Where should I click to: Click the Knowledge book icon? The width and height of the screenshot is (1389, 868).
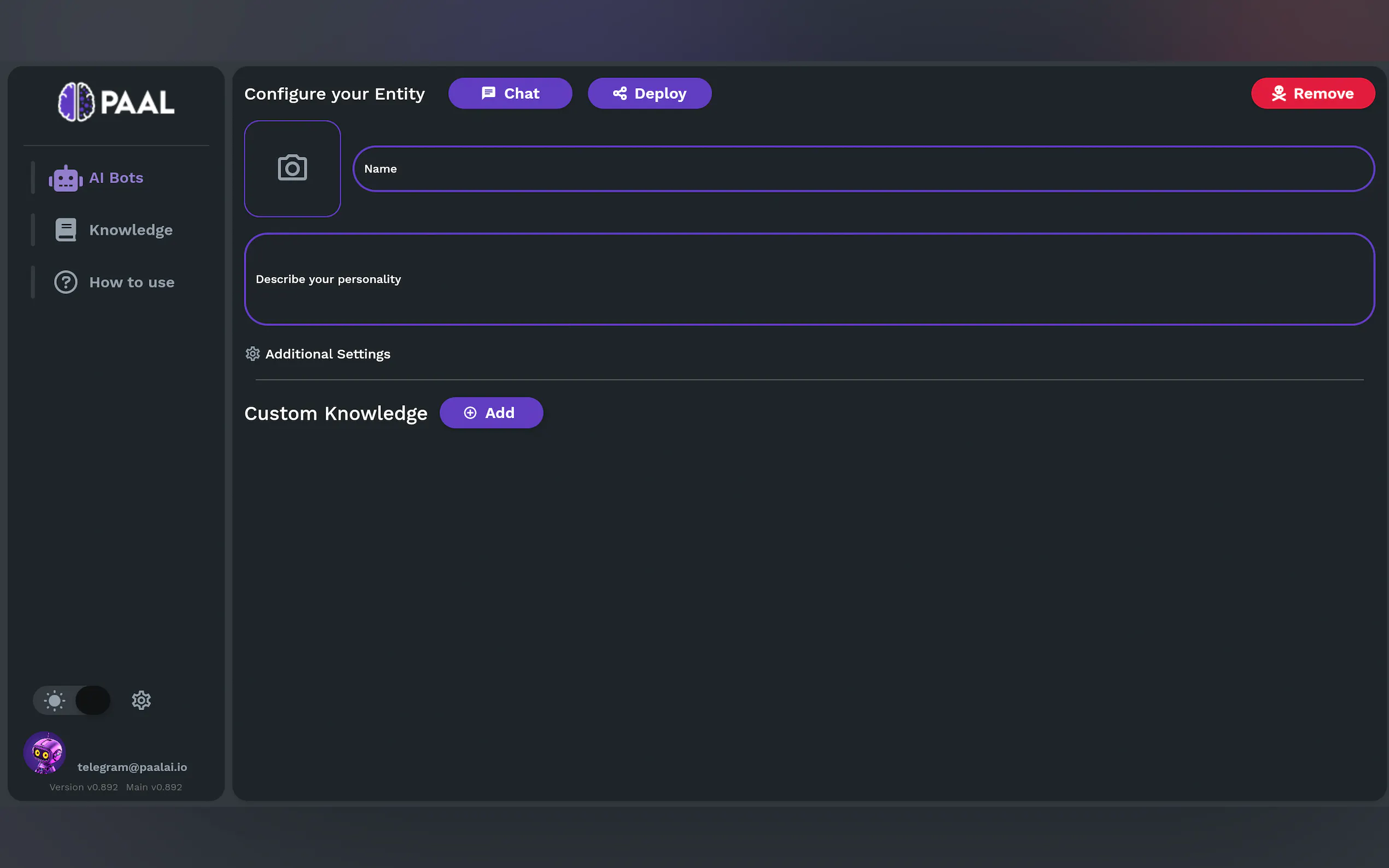point(66,230)
